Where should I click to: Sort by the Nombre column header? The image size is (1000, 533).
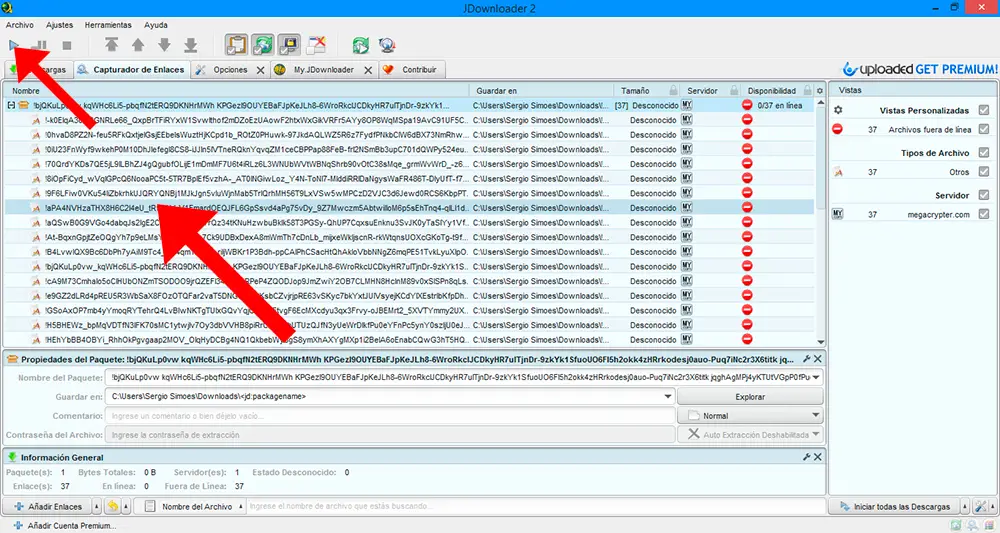237,91
